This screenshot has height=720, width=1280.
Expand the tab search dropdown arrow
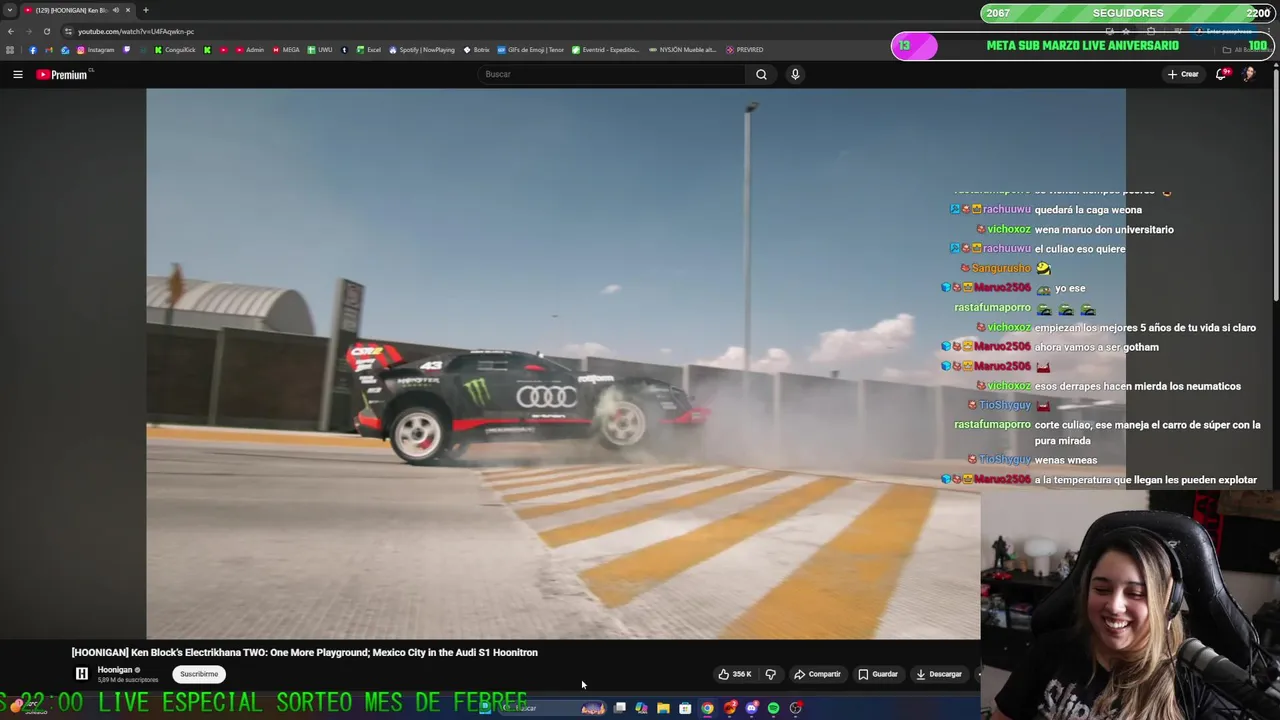[10, 10]
